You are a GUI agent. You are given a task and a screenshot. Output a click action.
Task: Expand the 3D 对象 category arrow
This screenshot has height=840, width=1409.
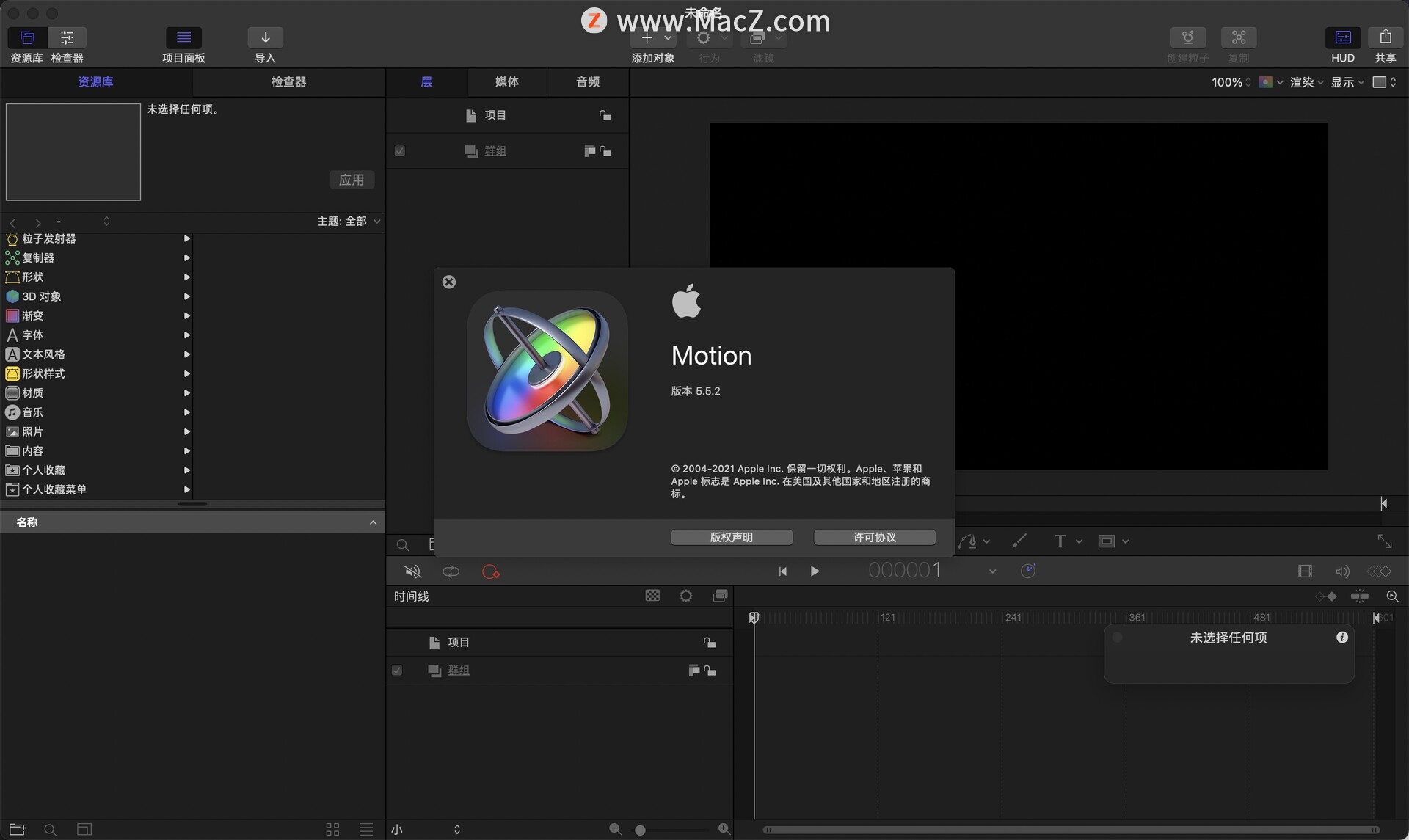click(x=186, y=296)
